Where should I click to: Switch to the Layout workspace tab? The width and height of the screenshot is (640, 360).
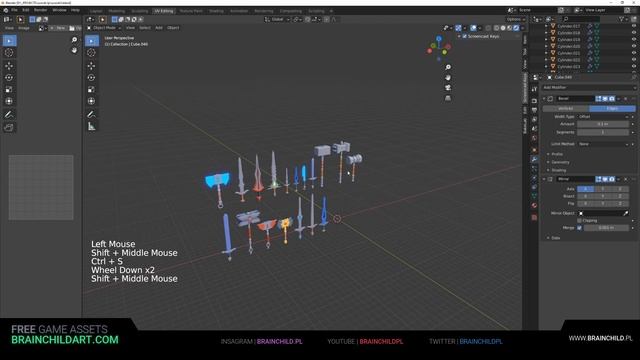tap(96, 11)
